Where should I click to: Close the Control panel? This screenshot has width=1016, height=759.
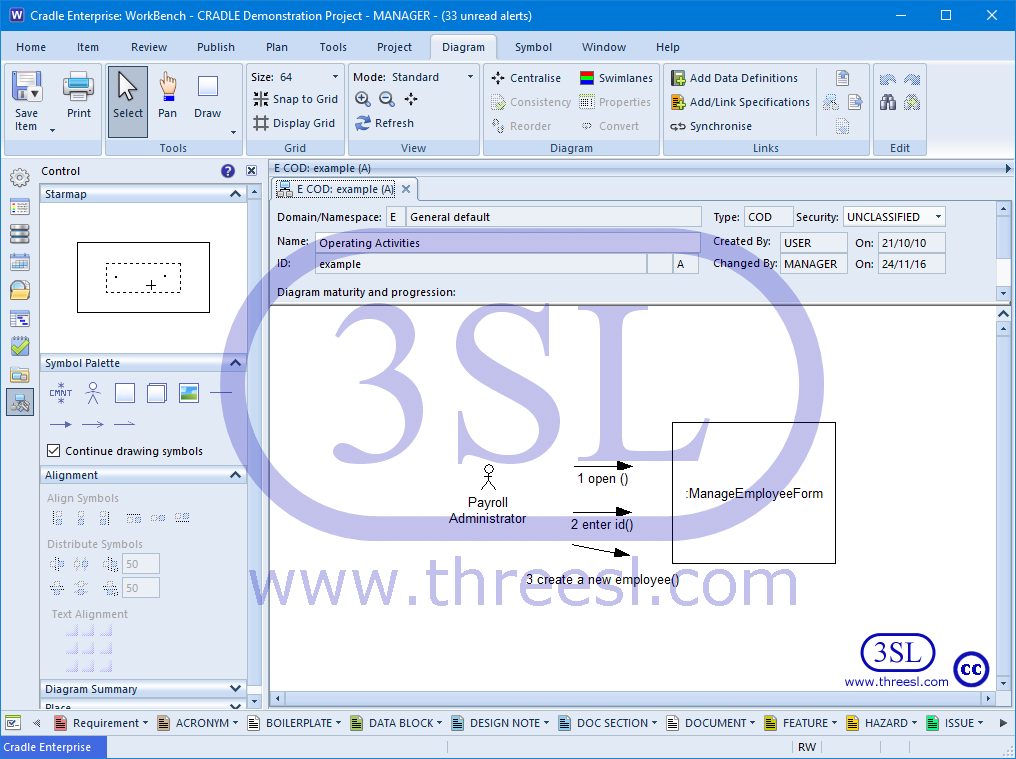(251, 171)
